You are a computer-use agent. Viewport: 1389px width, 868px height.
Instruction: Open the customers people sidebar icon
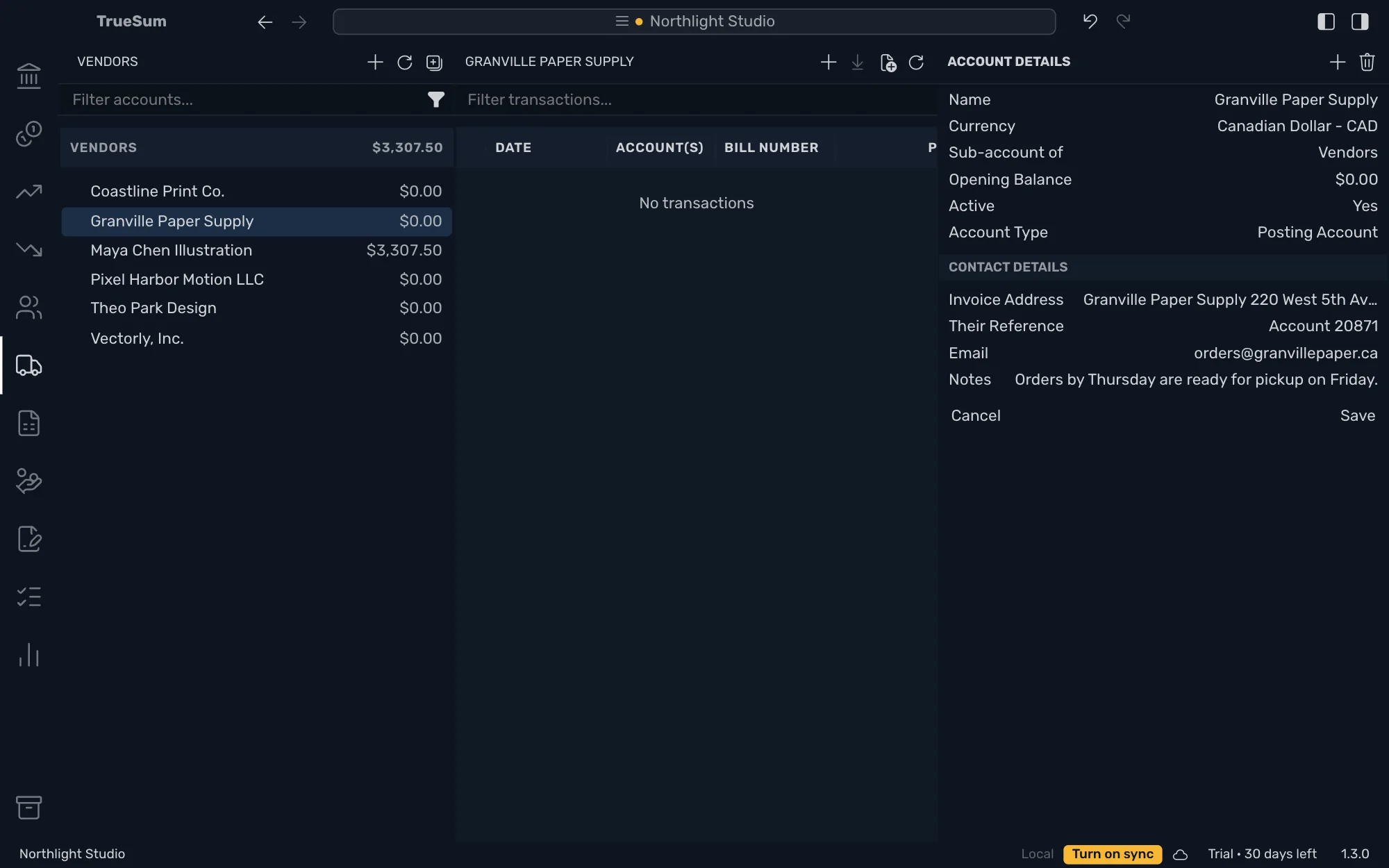click(x=28, y=307)
